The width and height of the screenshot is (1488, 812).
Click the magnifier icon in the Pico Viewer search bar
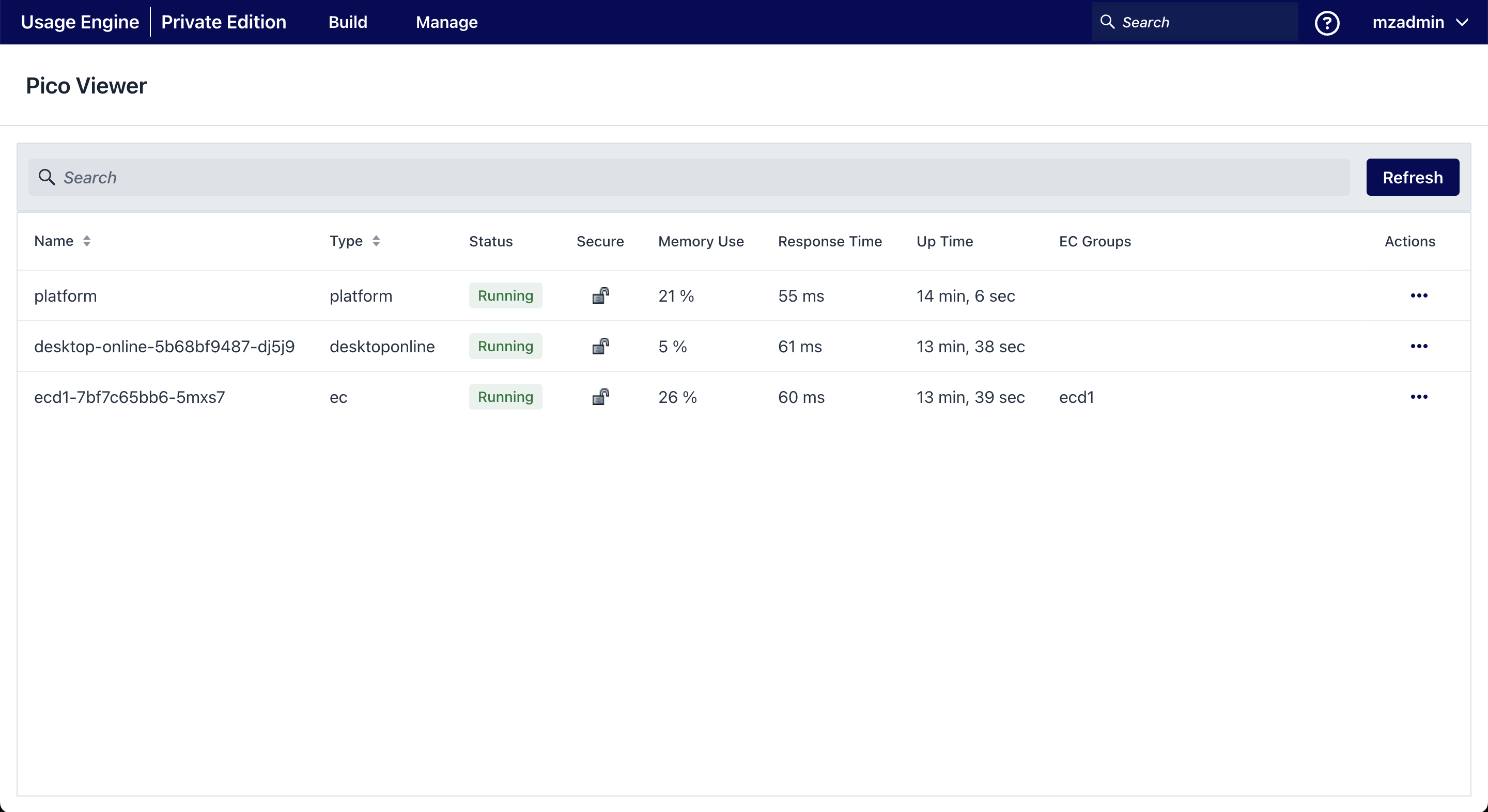pyautogui.click(x=47, y=177)
